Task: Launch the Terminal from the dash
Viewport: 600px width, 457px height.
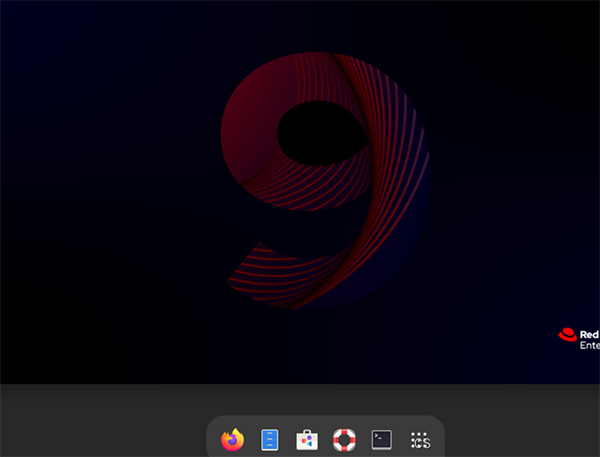Action: click(382, 440)
